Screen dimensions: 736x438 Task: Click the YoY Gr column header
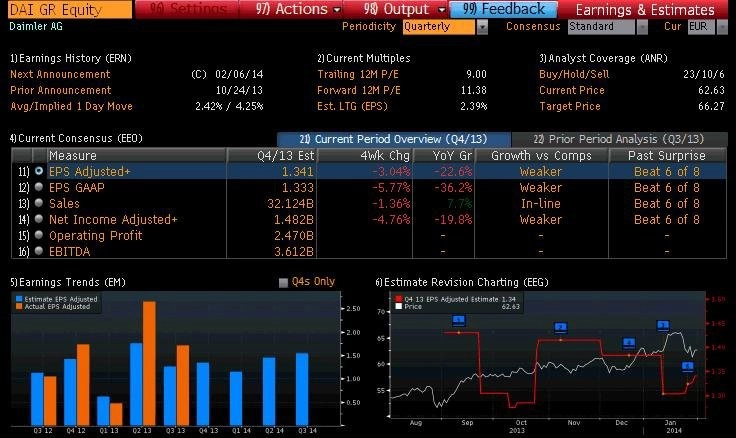pyautogui.click(x=444, y=155)
